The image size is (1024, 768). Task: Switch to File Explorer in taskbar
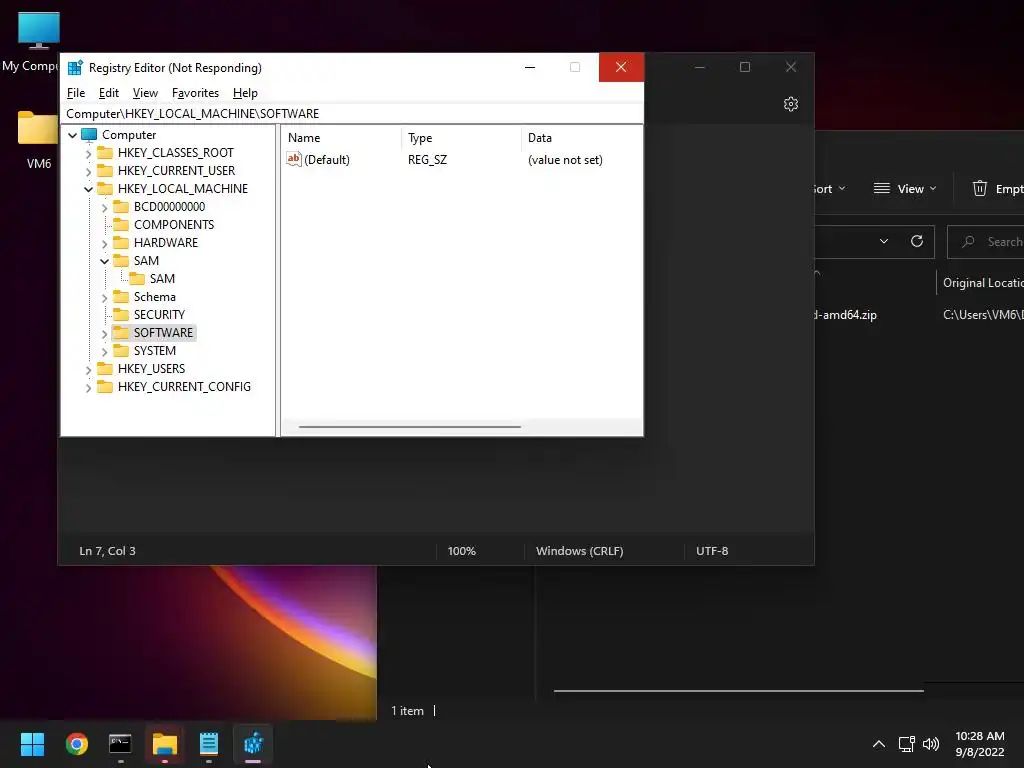pos(165,744)
